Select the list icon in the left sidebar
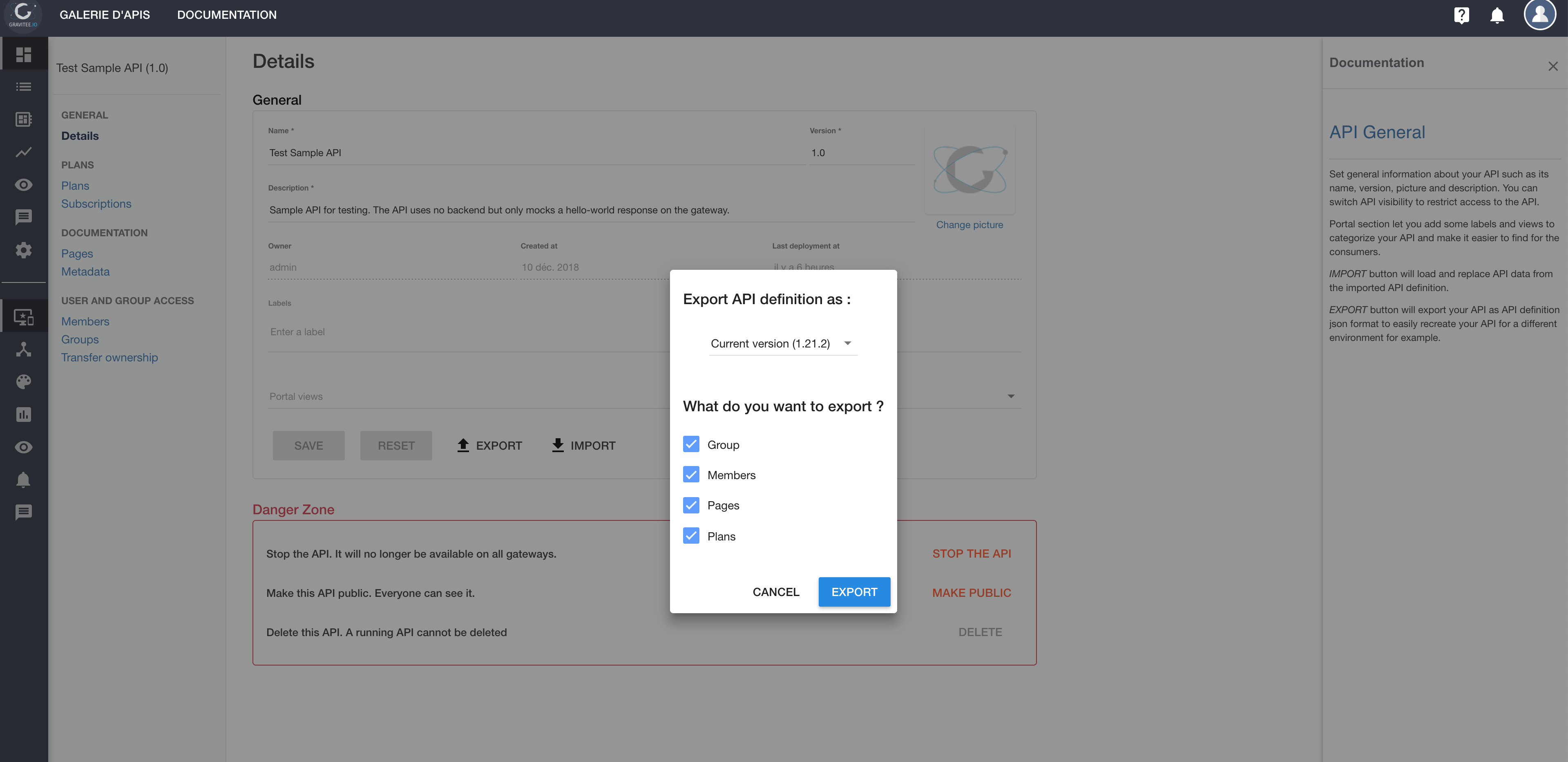 tap(24, 87)
